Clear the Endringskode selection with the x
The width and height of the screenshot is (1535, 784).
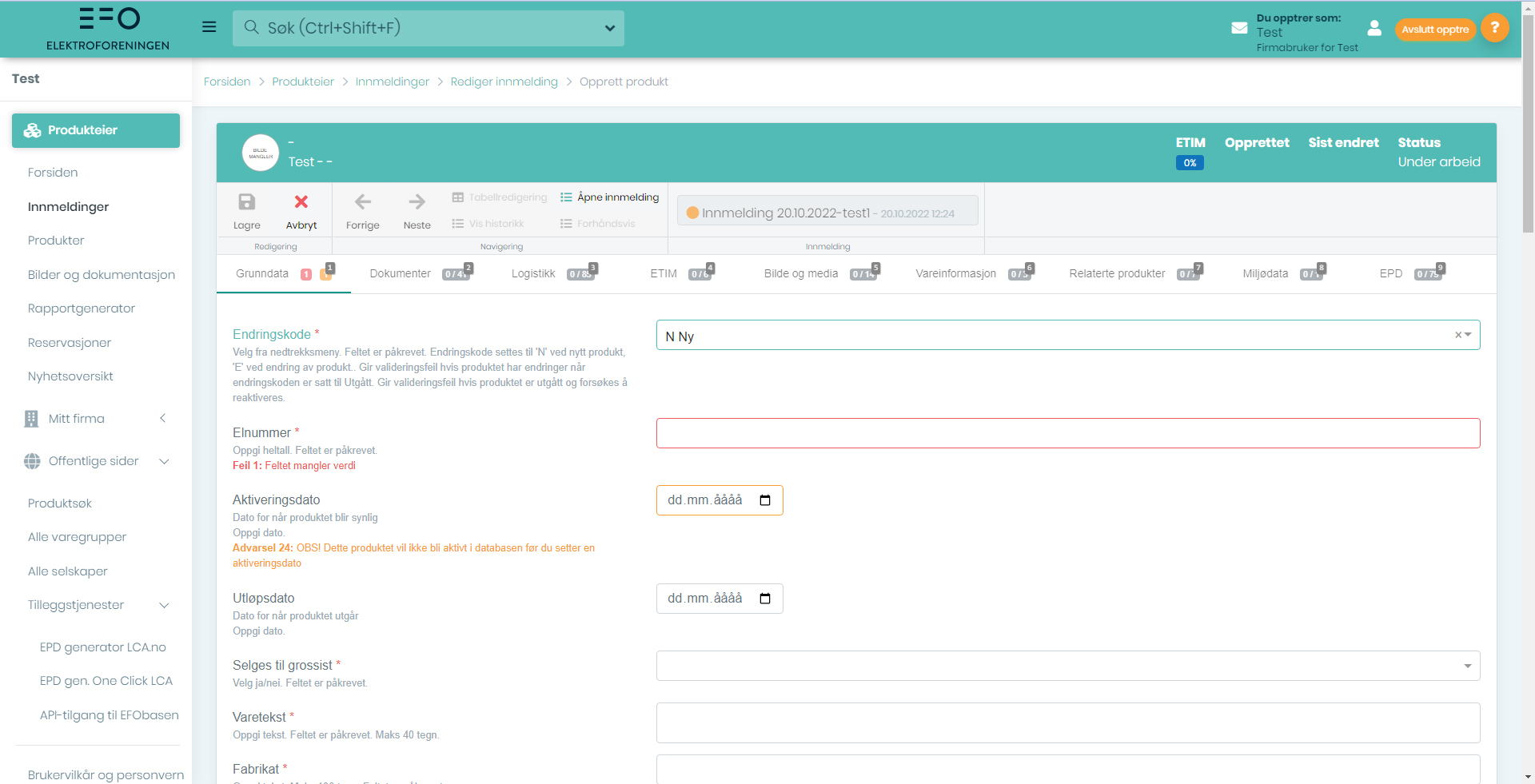point(1457,335)
